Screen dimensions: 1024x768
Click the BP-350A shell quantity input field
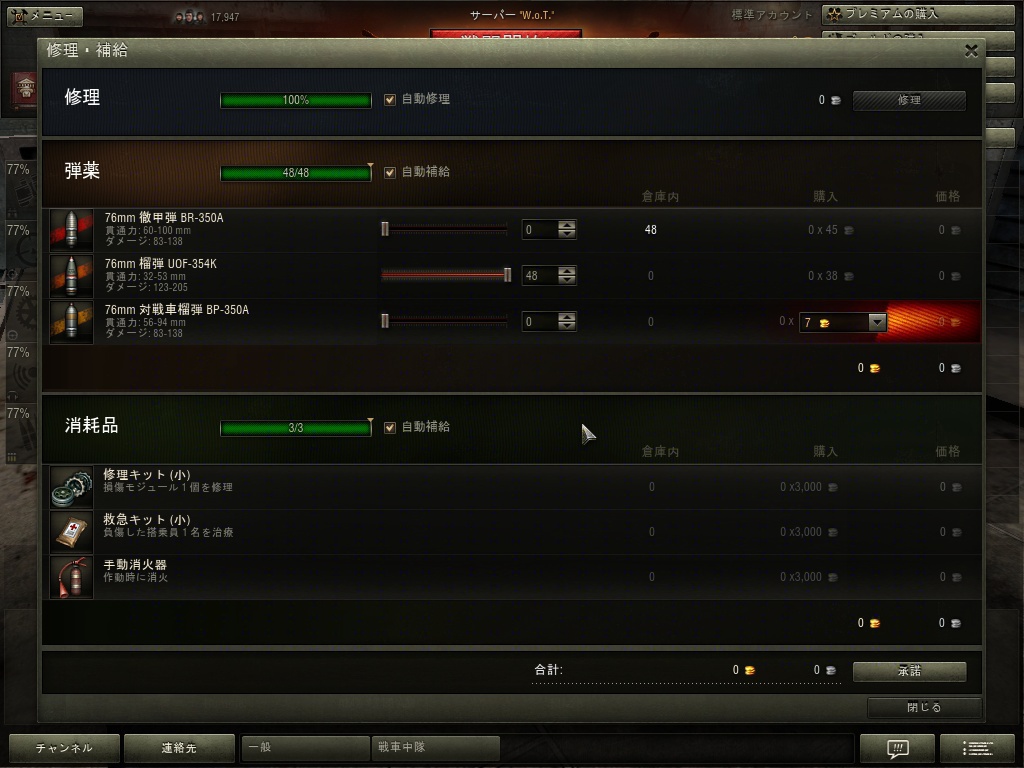pyautogui.click(x=539, y=321)
